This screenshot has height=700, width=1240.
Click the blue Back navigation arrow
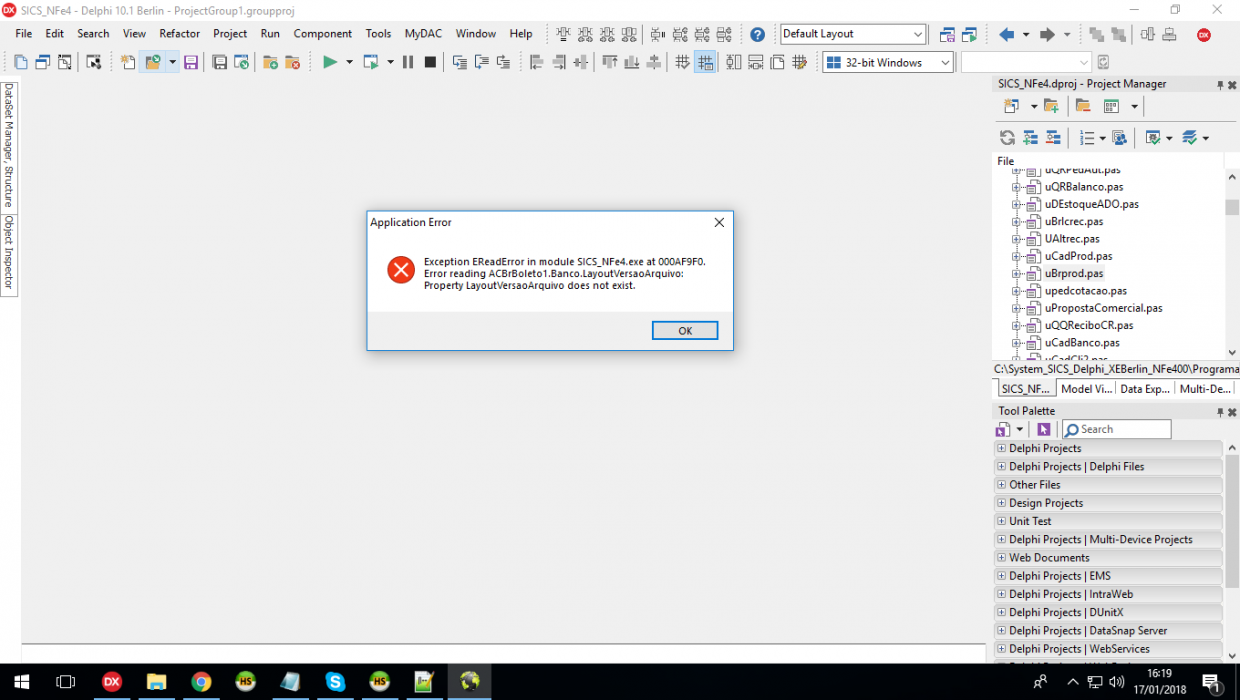[x=1007, y=34]
